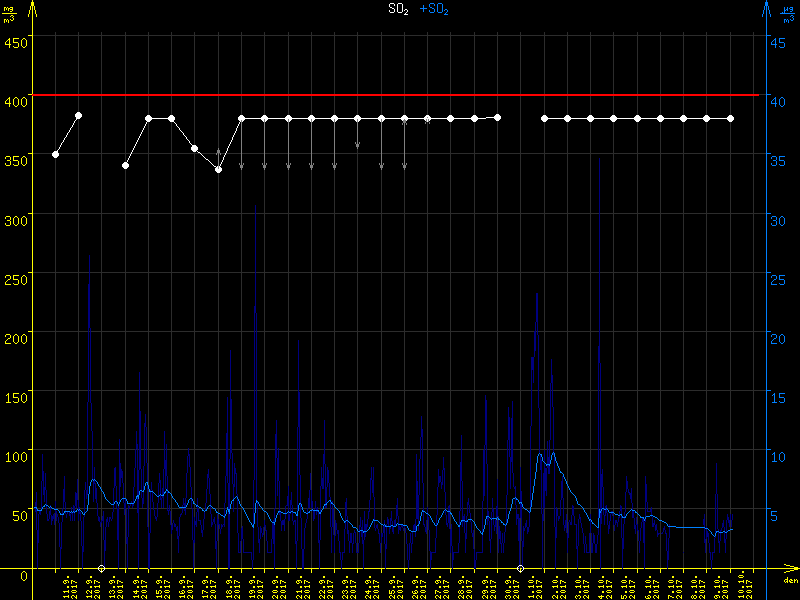Click the 'den' x-axis label
The height and width of the screenshot is (600, 800).
click(789, 581)
